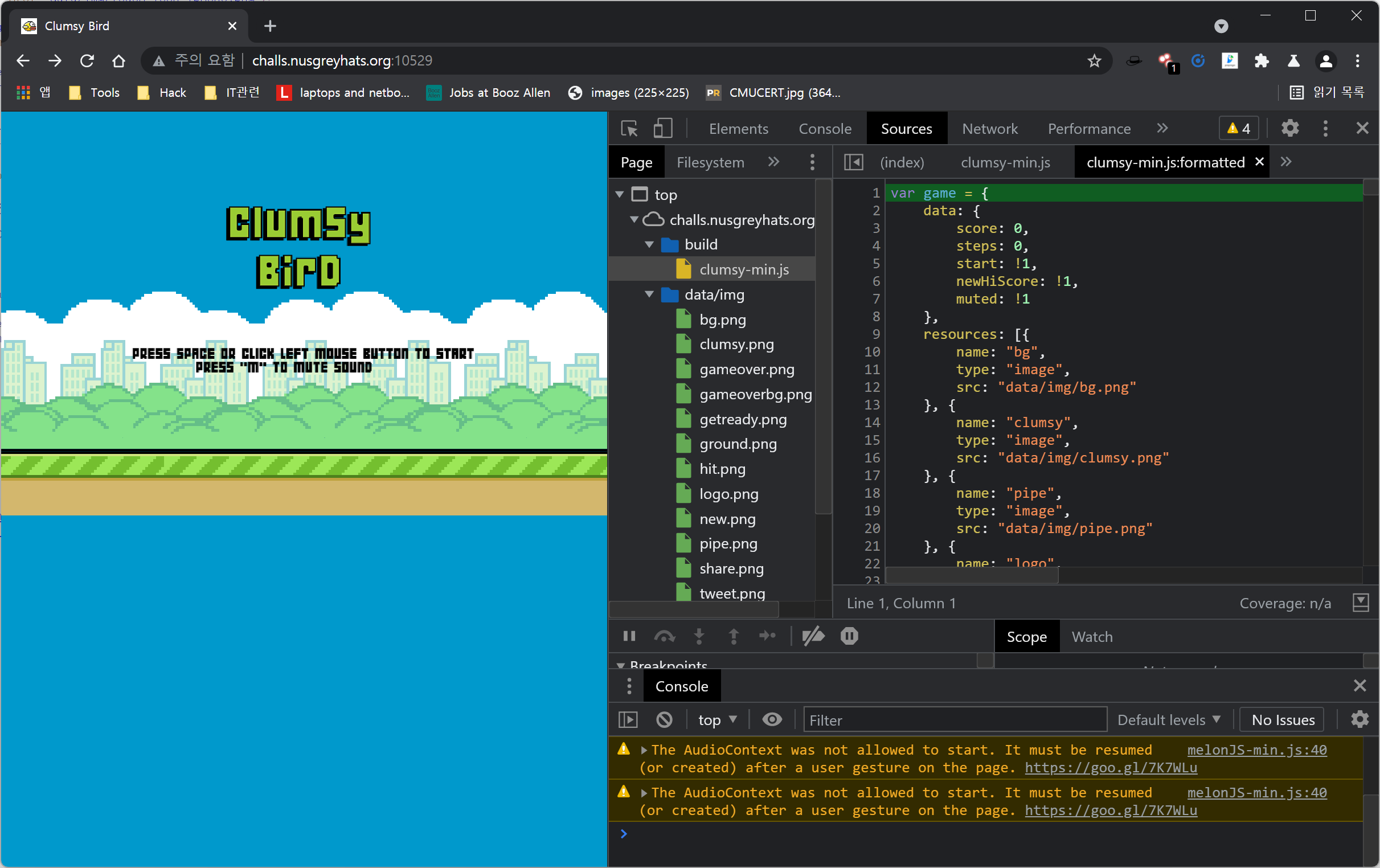Show console sidebar panel icon

click(x=628, y=719)
